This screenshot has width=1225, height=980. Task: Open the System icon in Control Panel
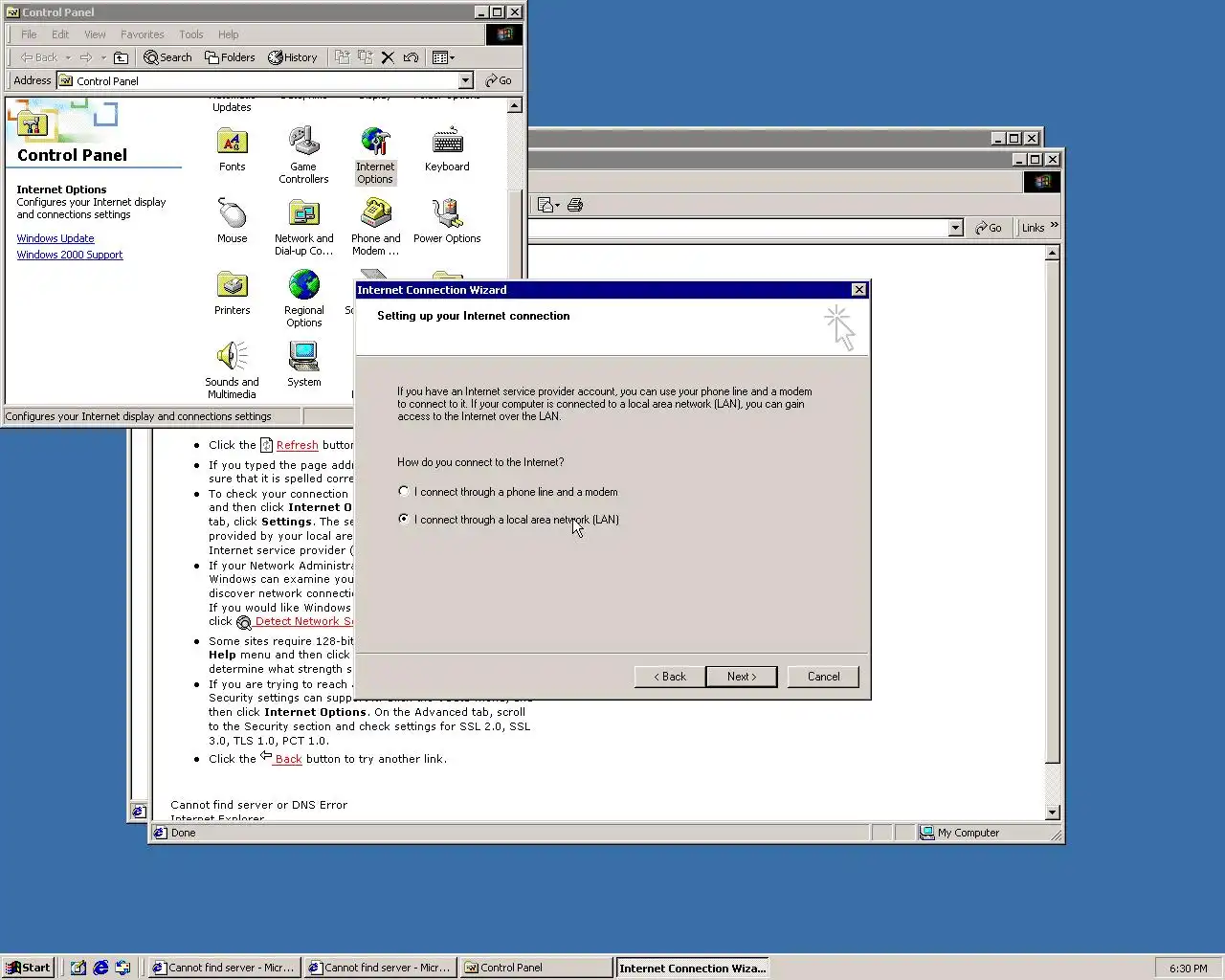tap(303, 365)
